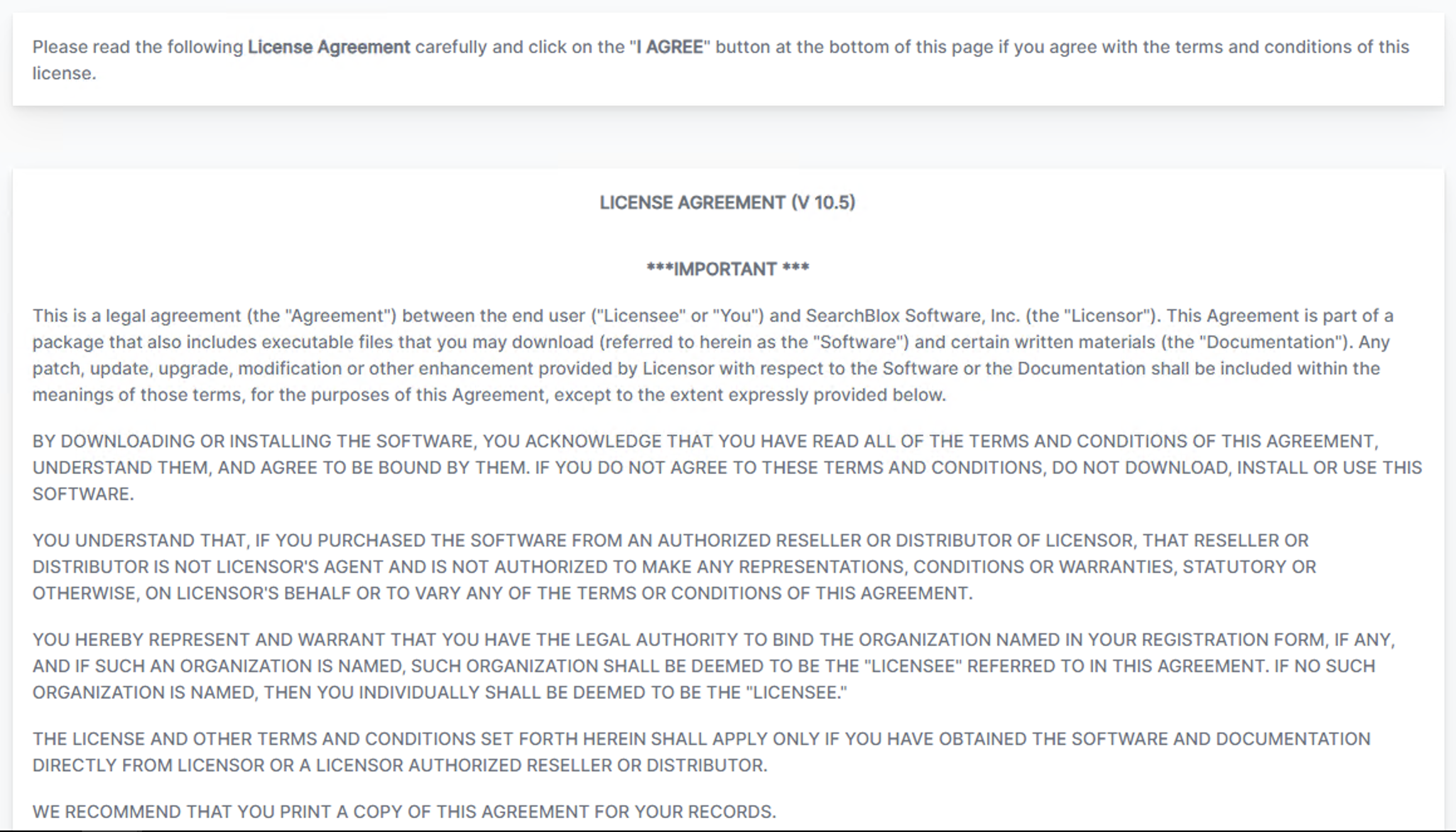1456x832 pixels.
Task: Click the "meanings of those terms" line
Action: coord(489,395)
